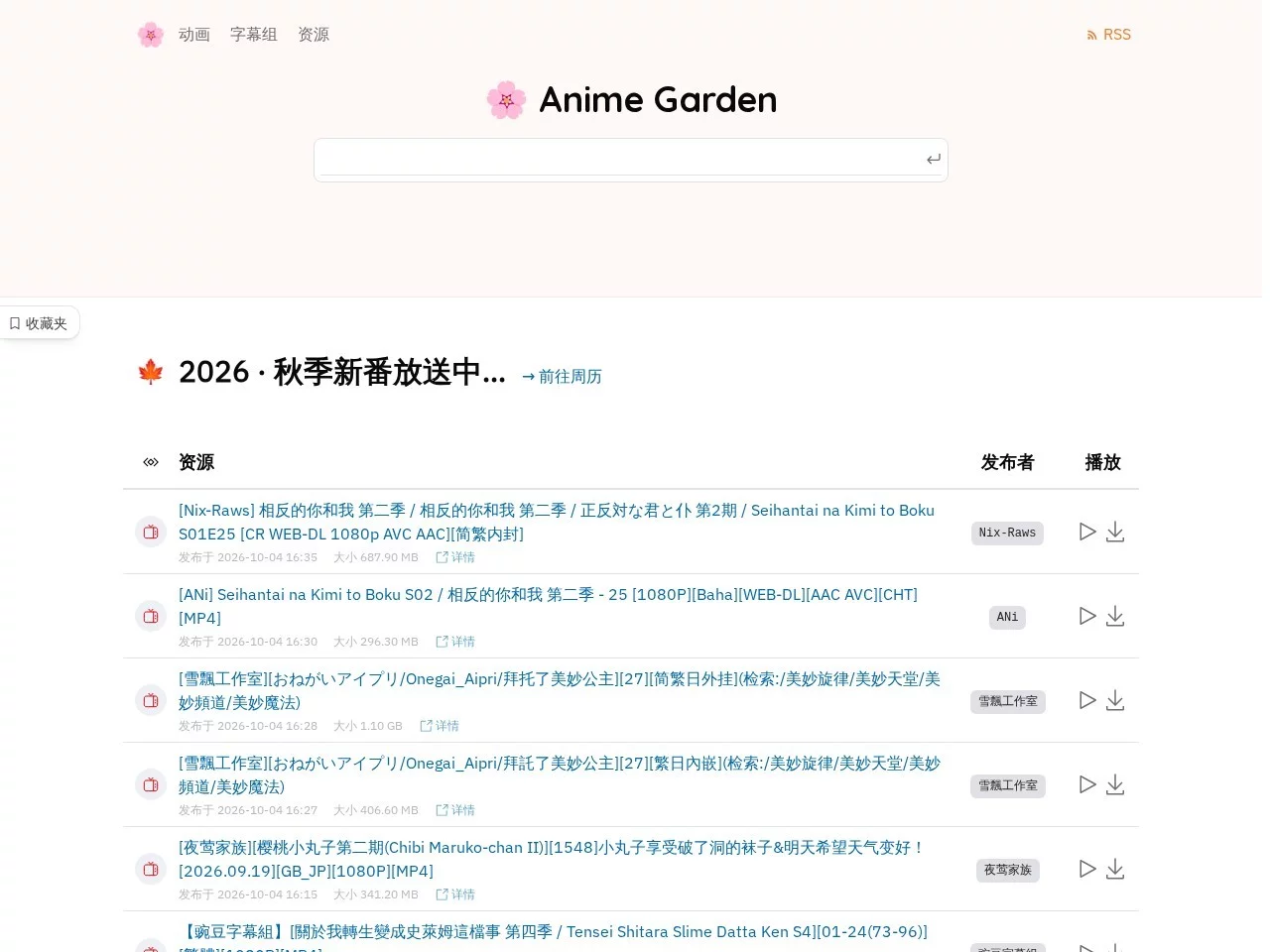
Task: Open the 资源 nav menu
Action: click(314, 35)
